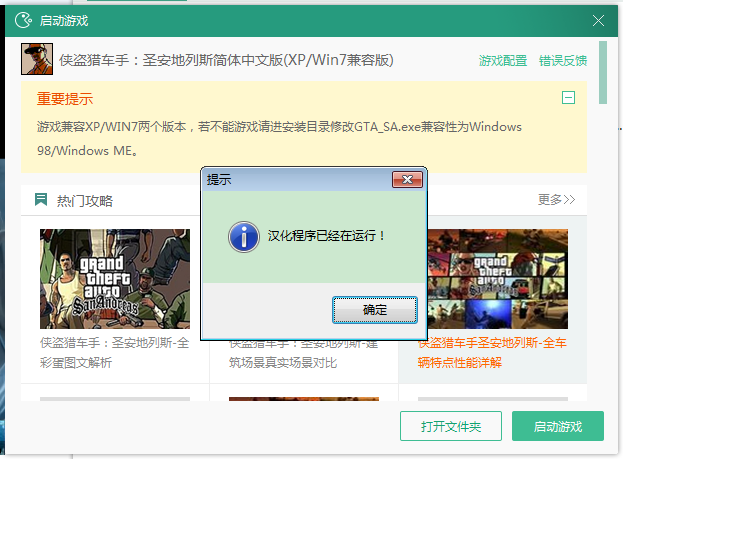Click the 汉化程序已经在运行 message text
This screenshot has width=749, height=536.
click(x=326, y=236)
